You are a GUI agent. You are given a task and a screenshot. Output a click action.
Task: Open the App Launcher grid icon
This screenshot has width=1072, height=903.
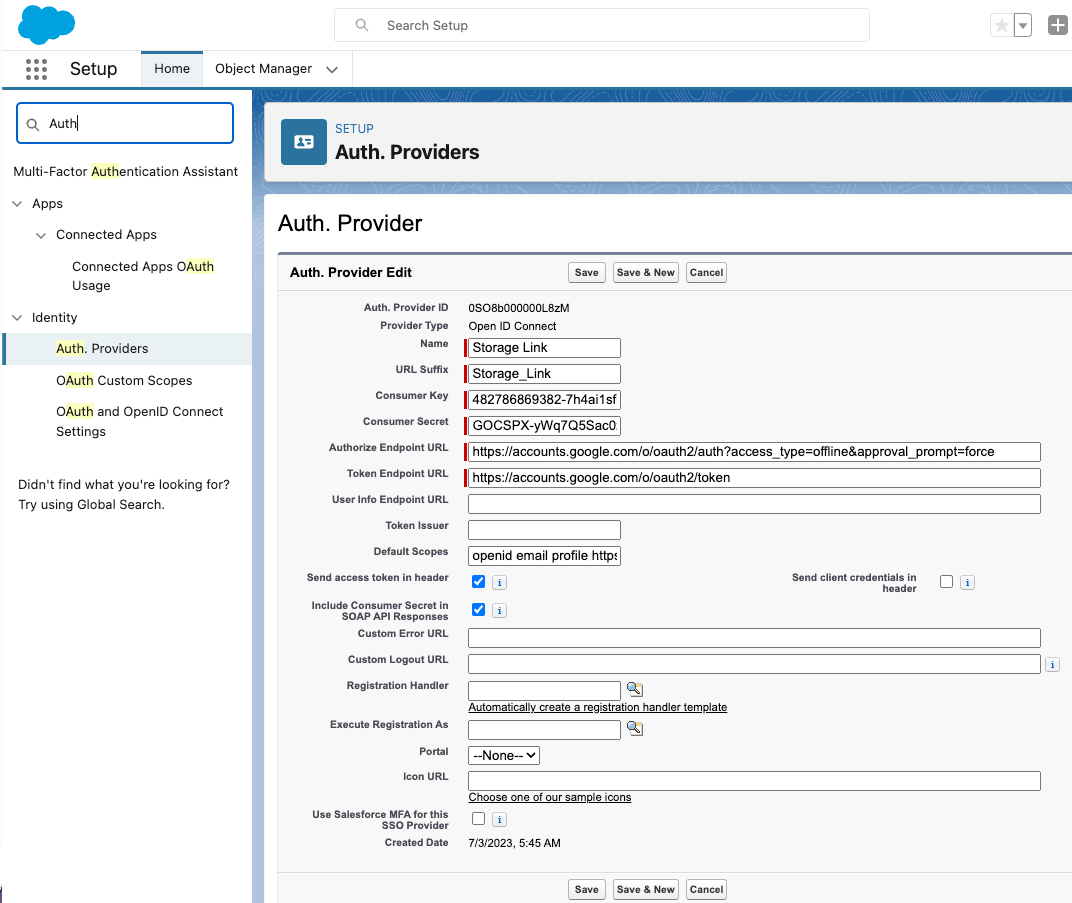[37, 69]
